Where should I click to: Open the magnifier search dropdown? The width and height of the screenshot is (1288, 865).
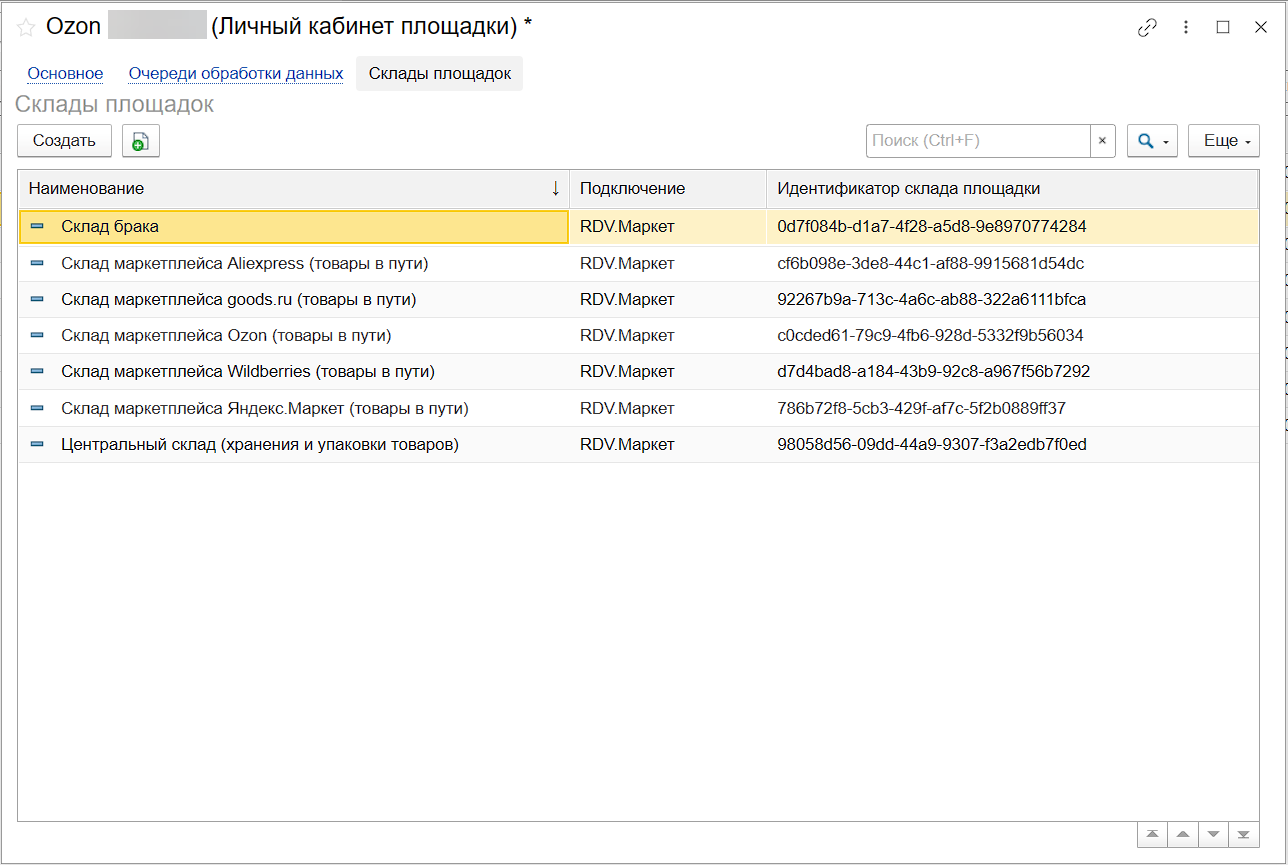1152,141
